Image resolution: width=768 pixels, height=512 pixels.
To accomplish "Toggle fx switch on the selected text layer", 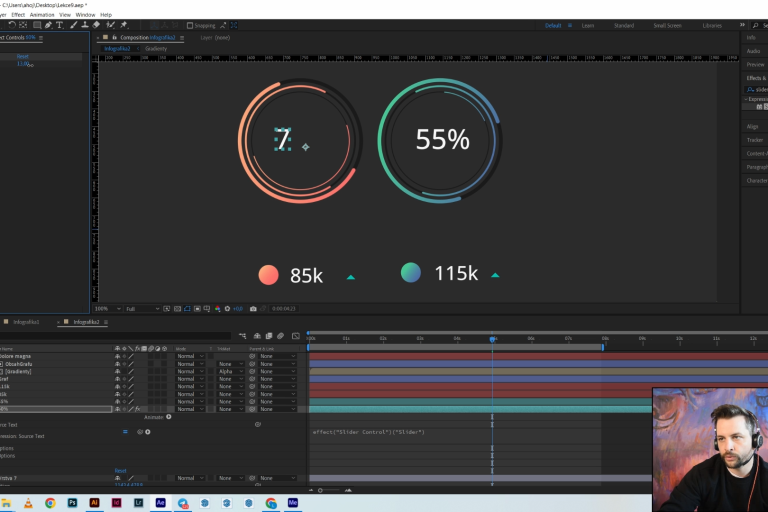I will (x=138, y=409).
